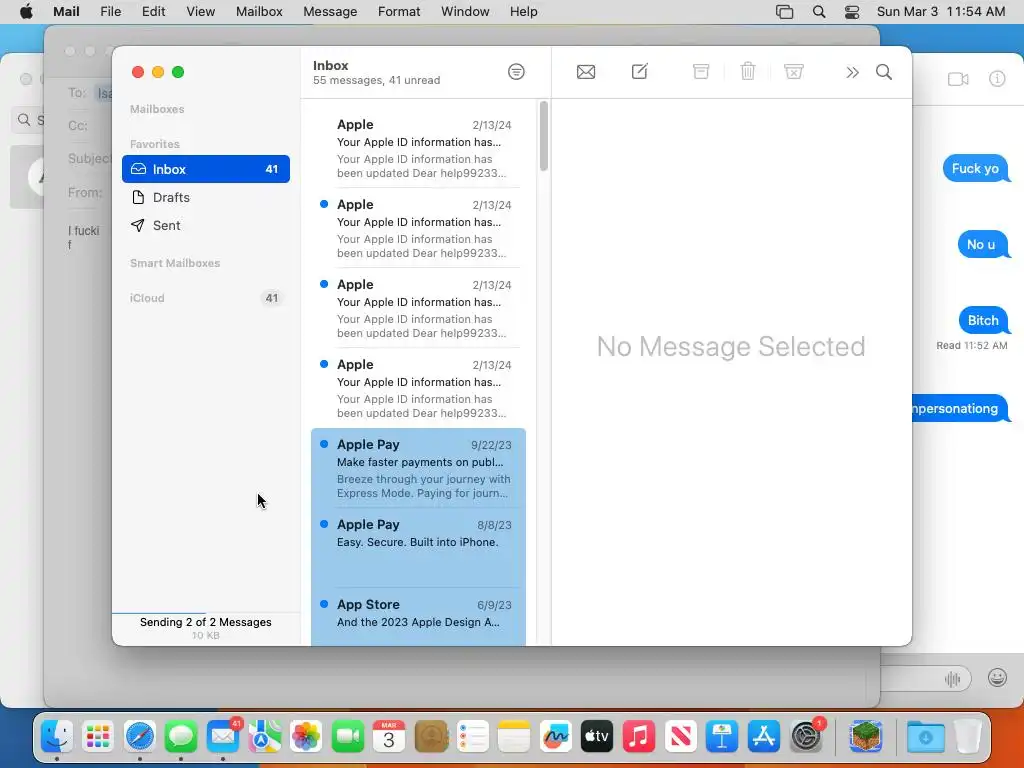The height and width of the screenshot is (768, 1024).
Task: Compose a new message with pencil icon
Action: (639, 71)
